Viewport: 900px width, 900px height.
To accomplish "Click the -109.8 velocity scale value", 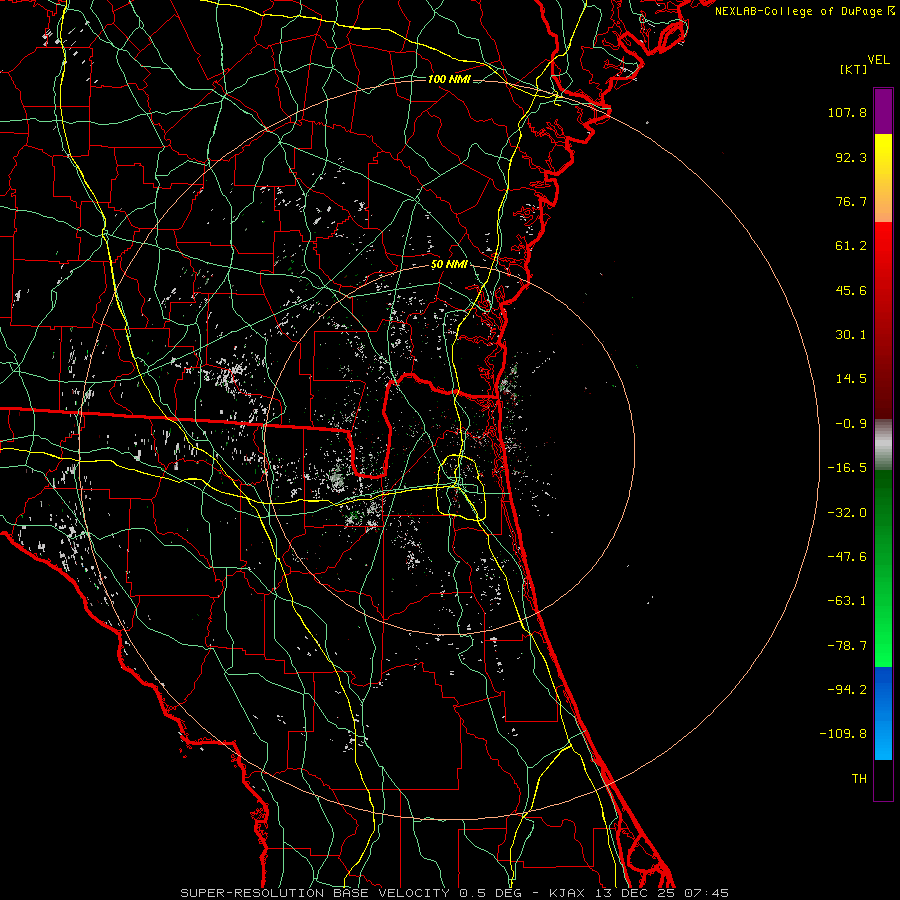I will pos(843,734).
